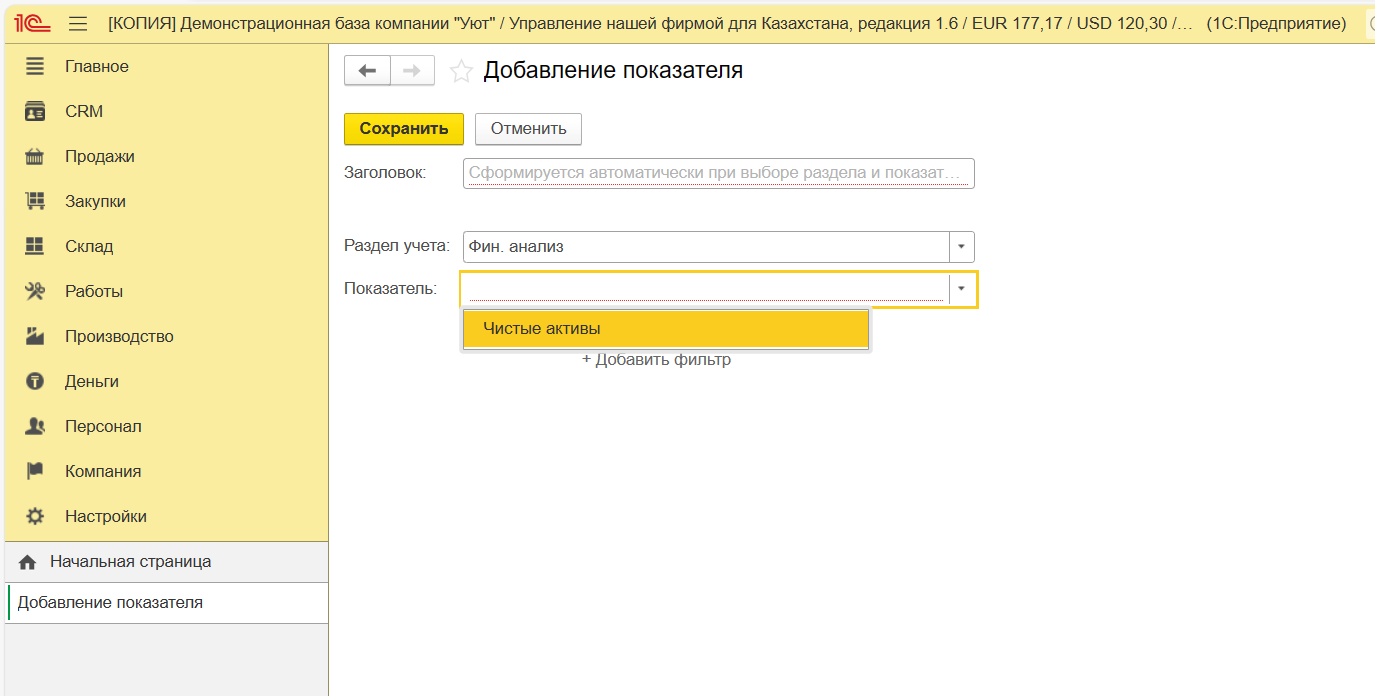This screenshot has width=1375, height=696.
Task: Open the Закупки cart icon
Action: [x=35, y=201]
